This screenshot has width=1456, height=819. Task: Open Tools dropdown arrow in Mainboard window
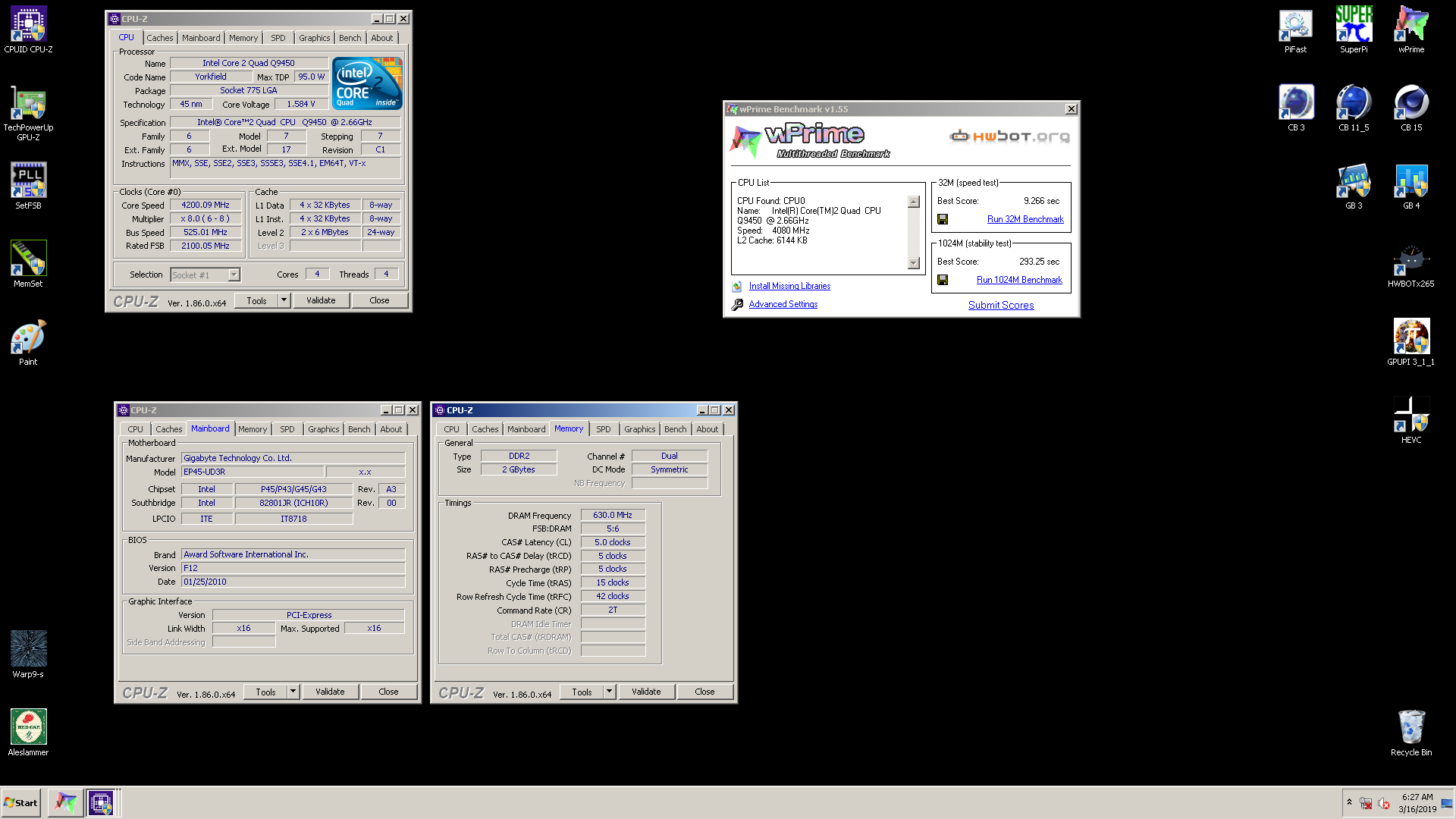[293, 692]
